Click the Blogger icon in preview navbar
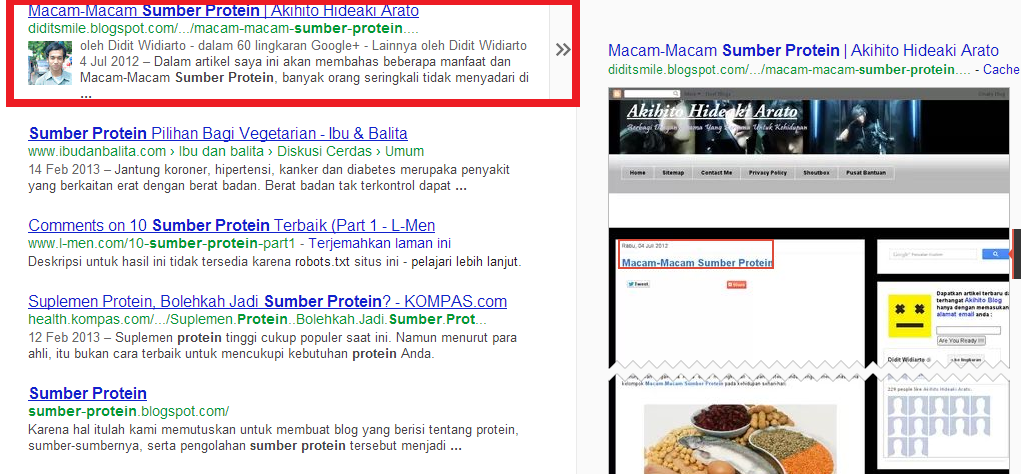The image size is (1021, 474). pyautogui.click(x=618, y=94)
